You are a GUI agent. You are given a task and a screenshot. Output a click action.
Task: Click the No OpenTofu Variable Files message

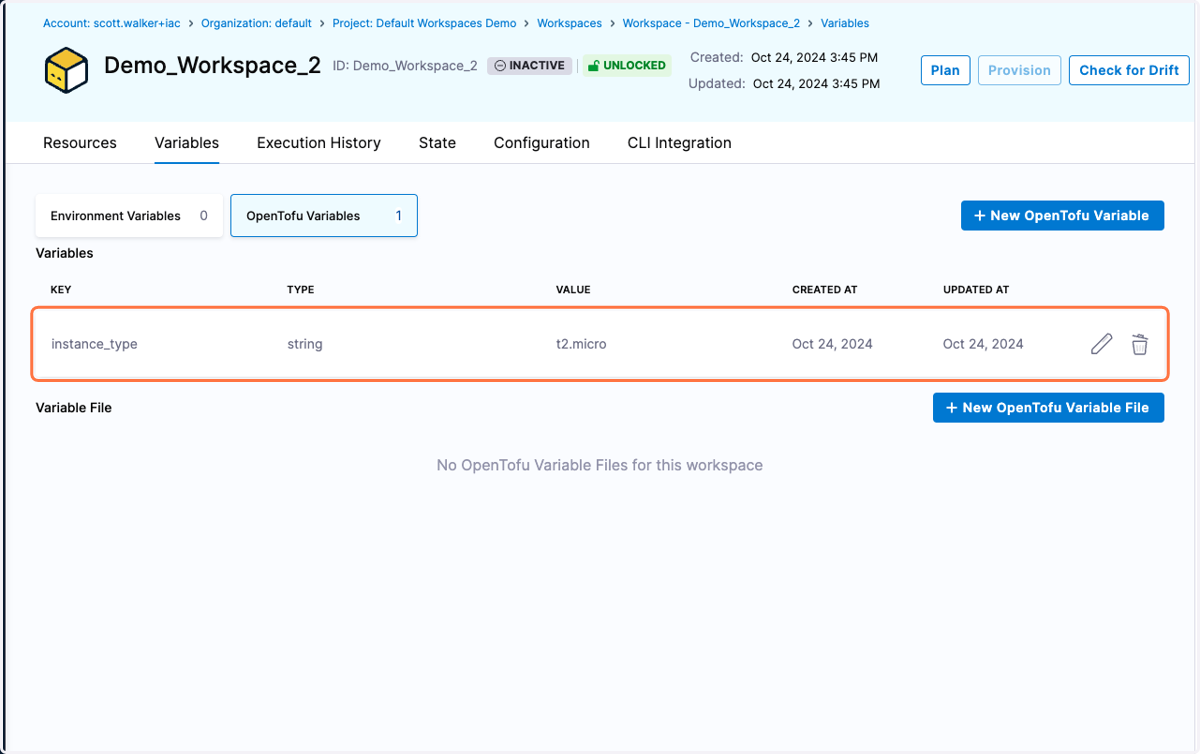(600, 465)
